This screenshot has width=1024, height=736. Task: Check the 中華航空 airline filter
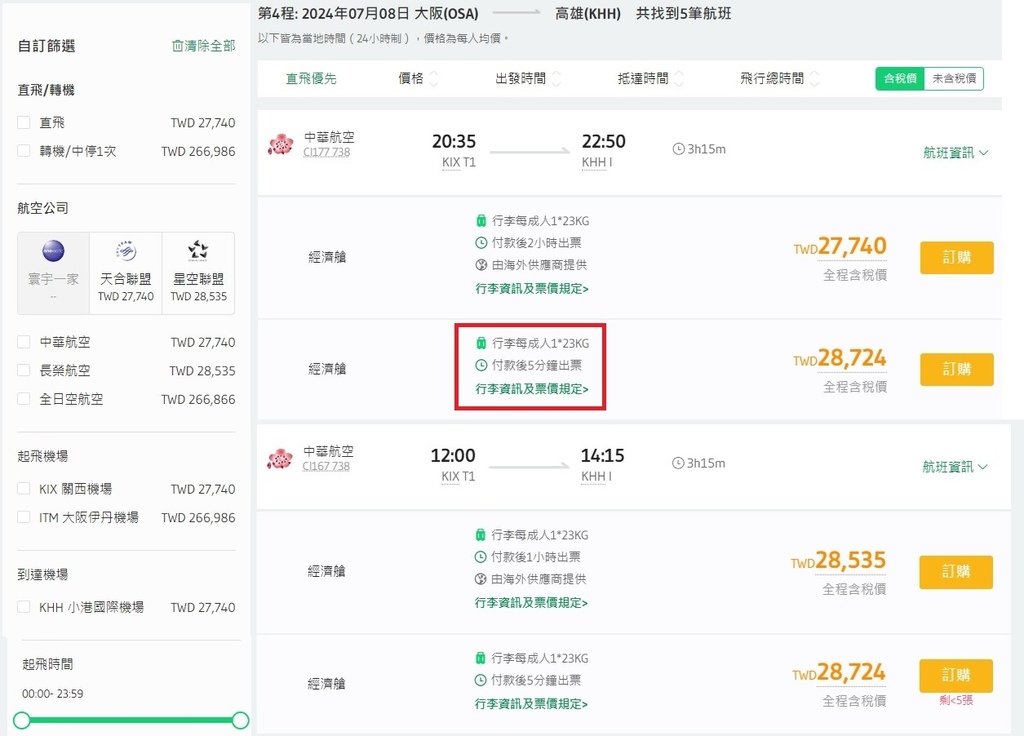tap(24, 342)
